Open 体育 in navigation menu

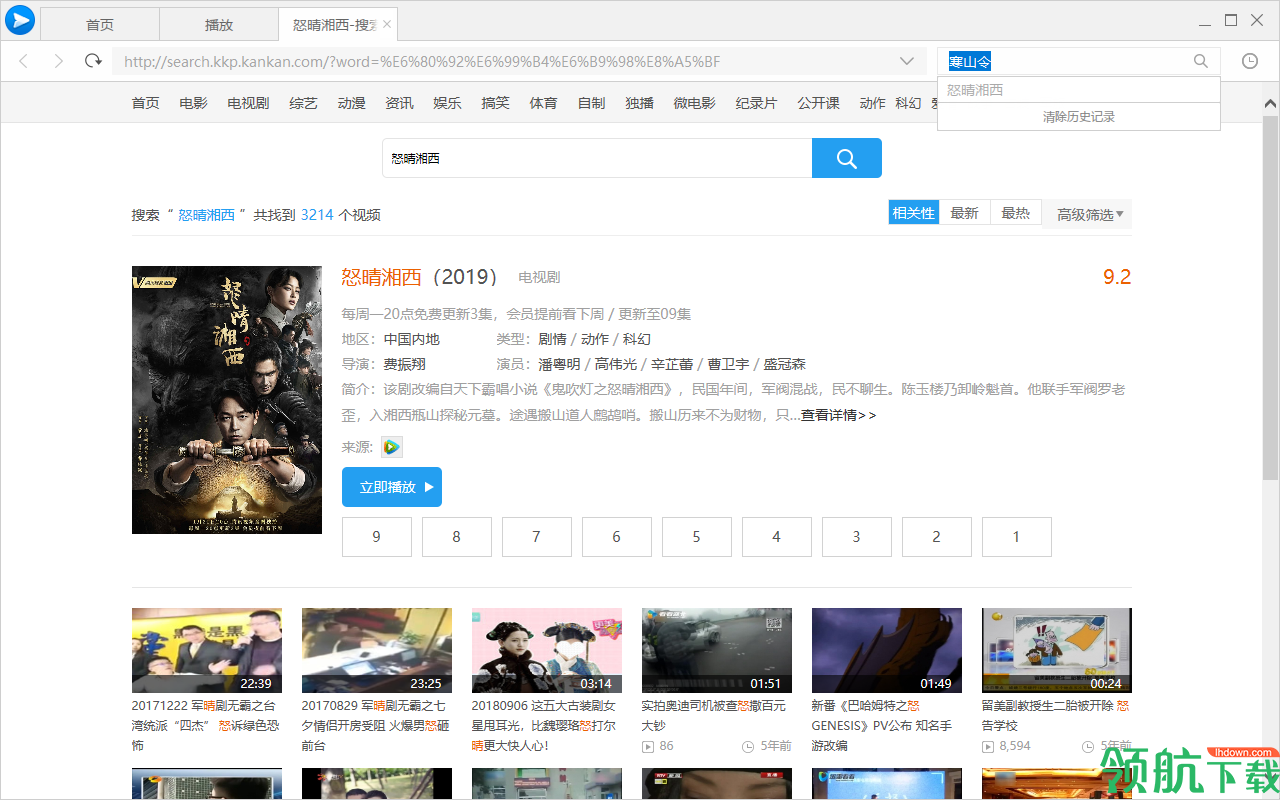(544, 103)
